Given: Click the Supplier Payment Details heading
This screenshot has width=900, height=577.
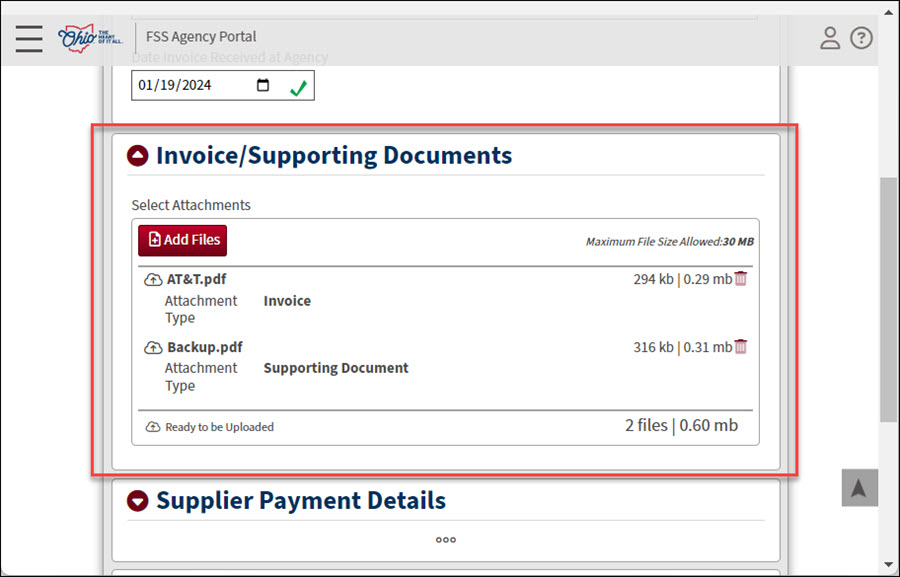Looking at the screenshot, I should click(x=301, y=501).
